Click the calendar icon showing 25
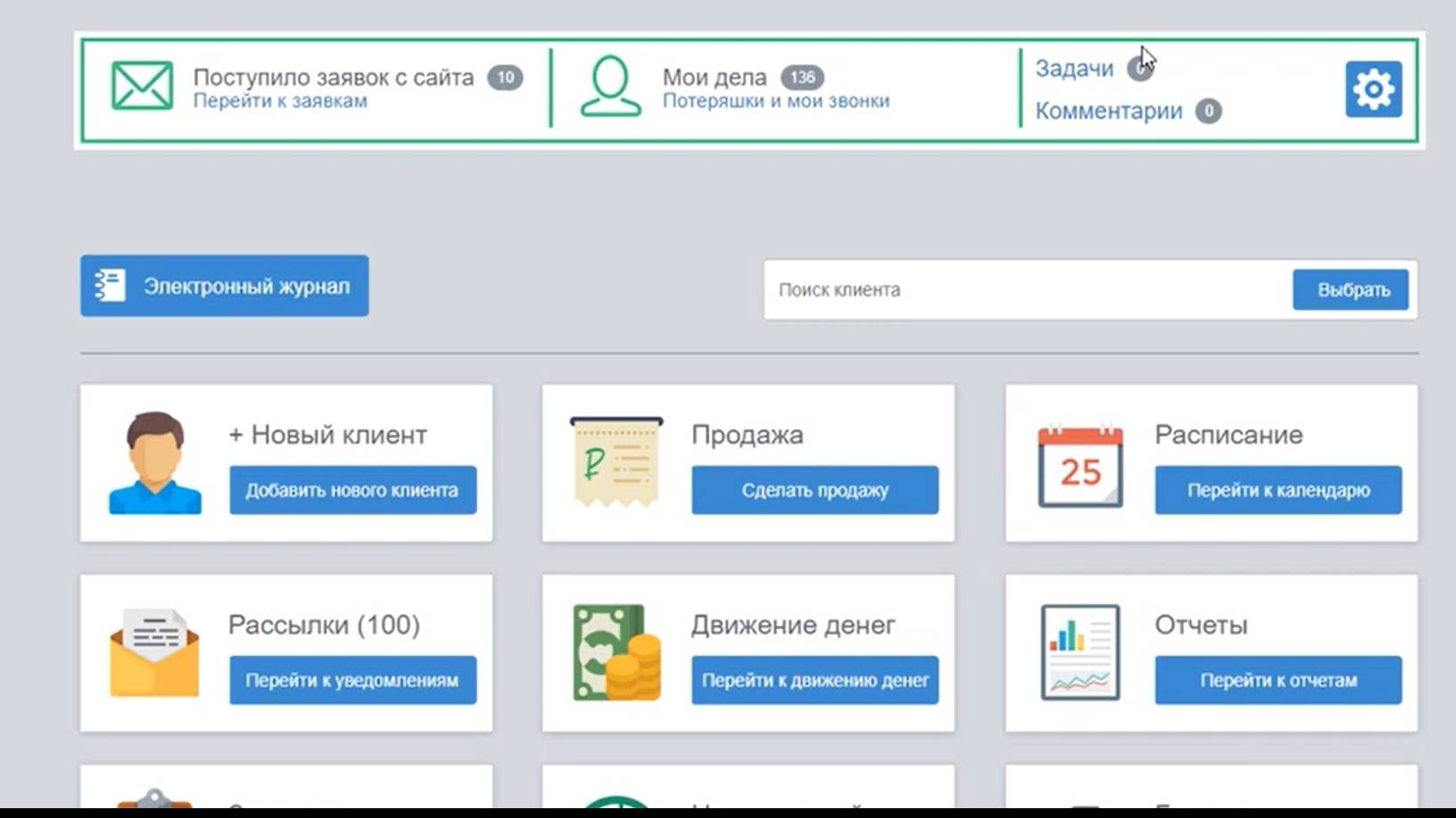This screenshot has width=1456, height=818. point(1079,466)
